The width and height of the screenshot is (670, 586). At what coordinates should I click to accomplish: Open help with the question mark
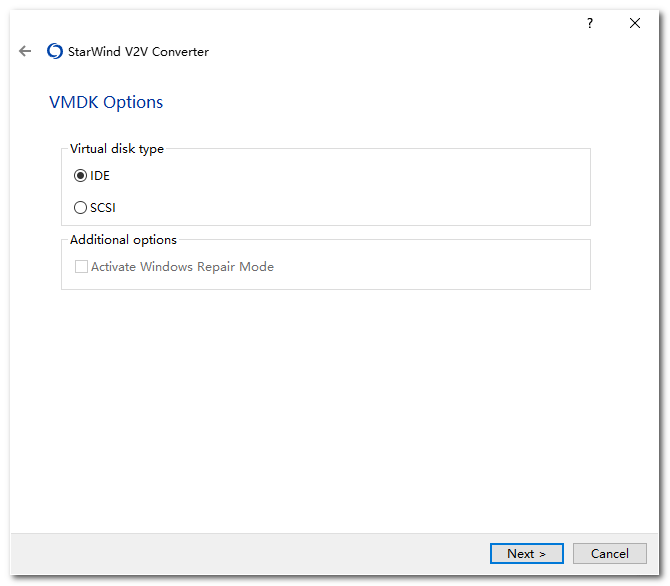pos(590,23)
